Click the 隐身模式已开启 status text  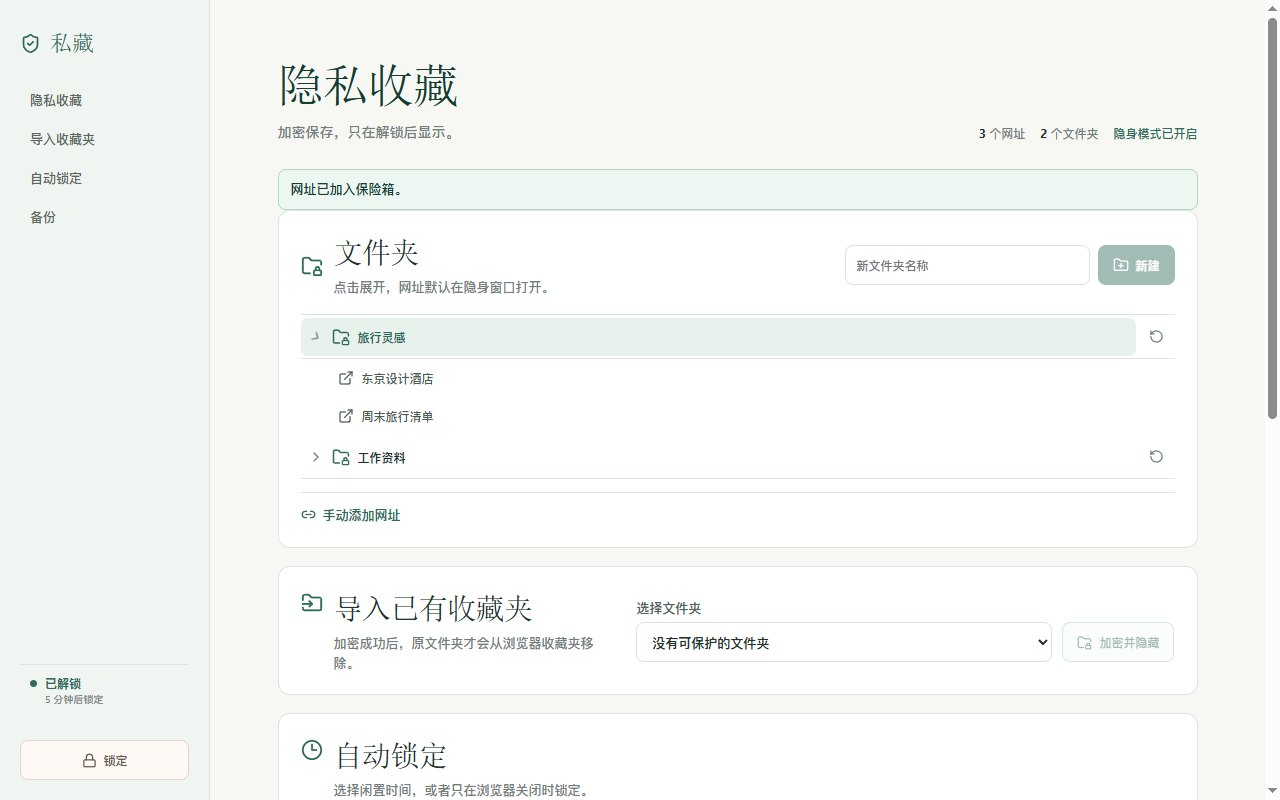click(1155, 134)
